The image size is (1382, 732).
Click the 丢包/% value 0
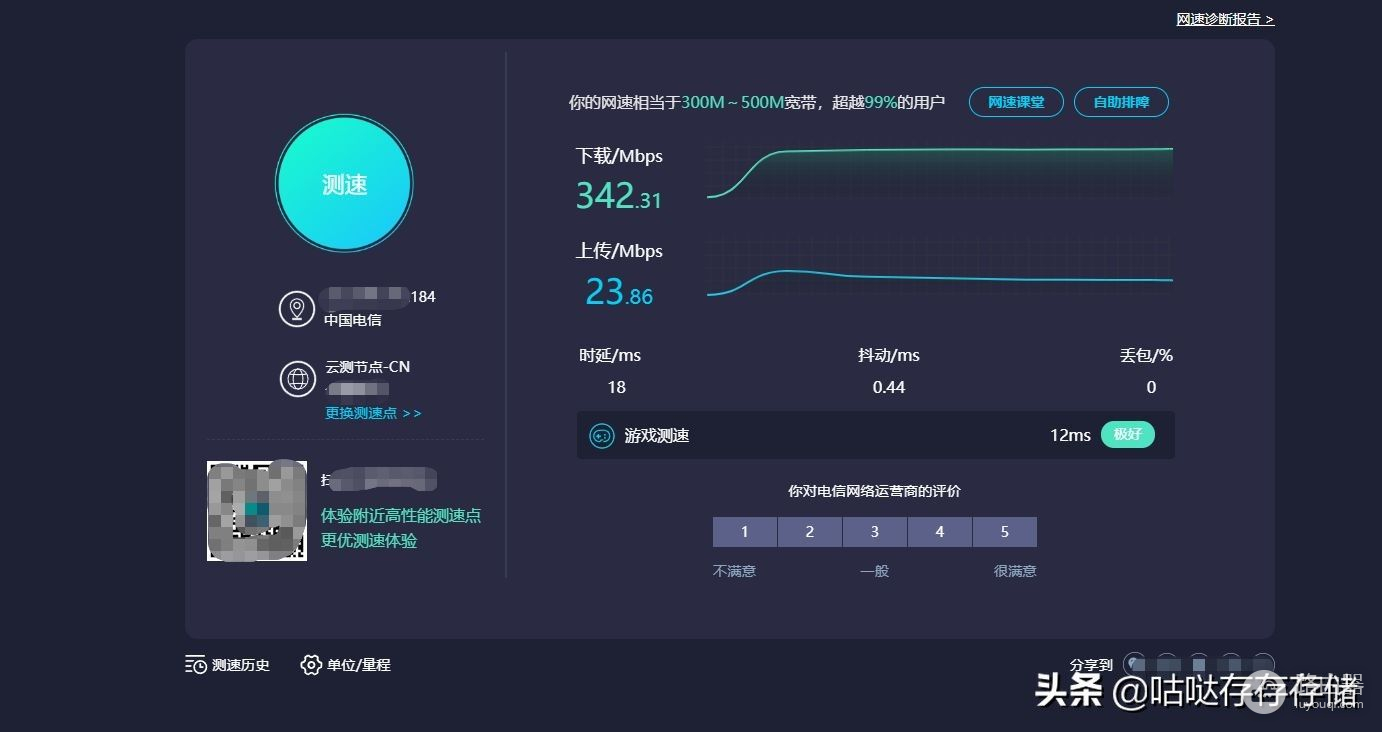(1151, 387)
